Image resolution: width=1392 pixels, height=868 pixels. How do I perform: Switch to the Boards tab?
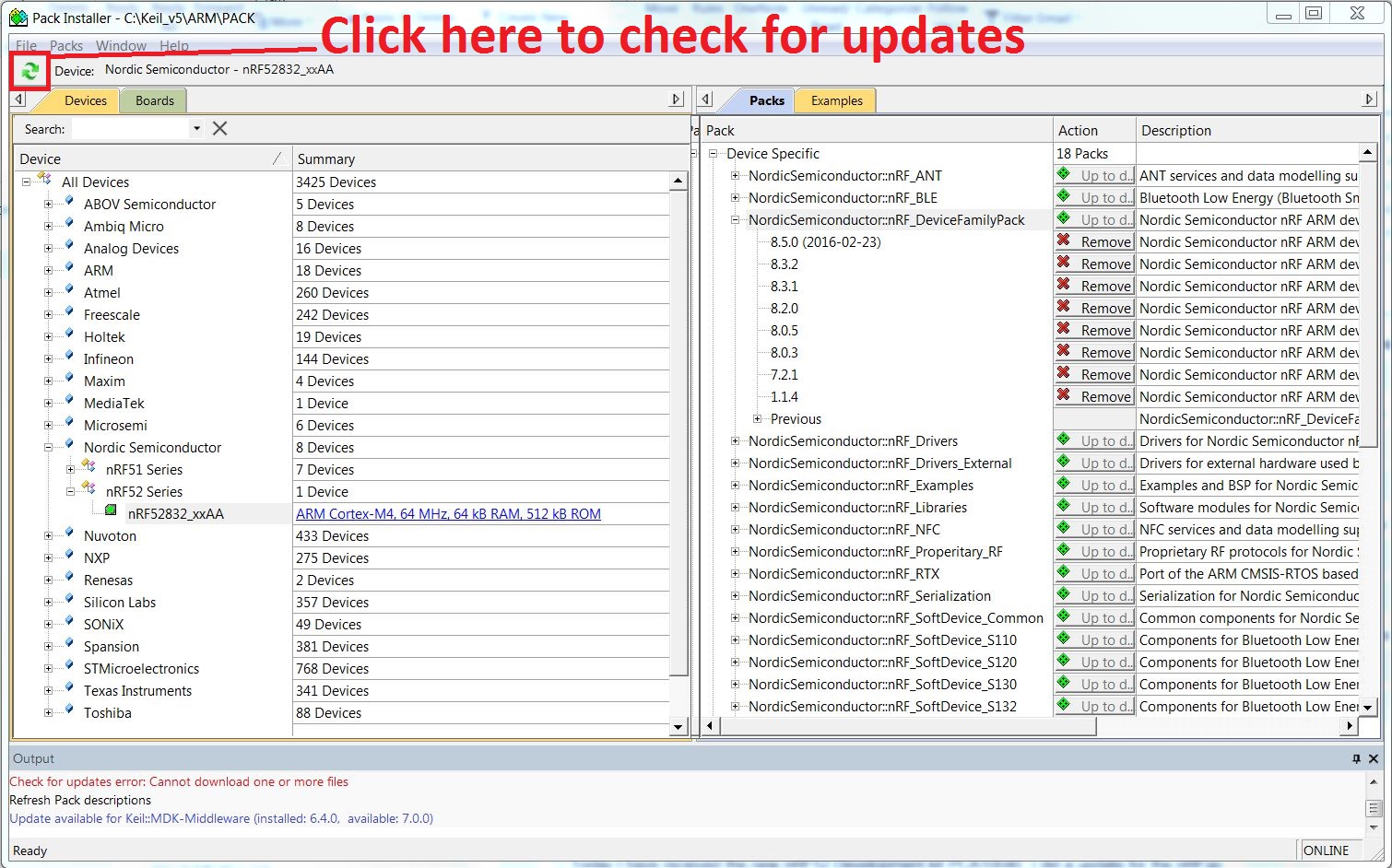154,100
